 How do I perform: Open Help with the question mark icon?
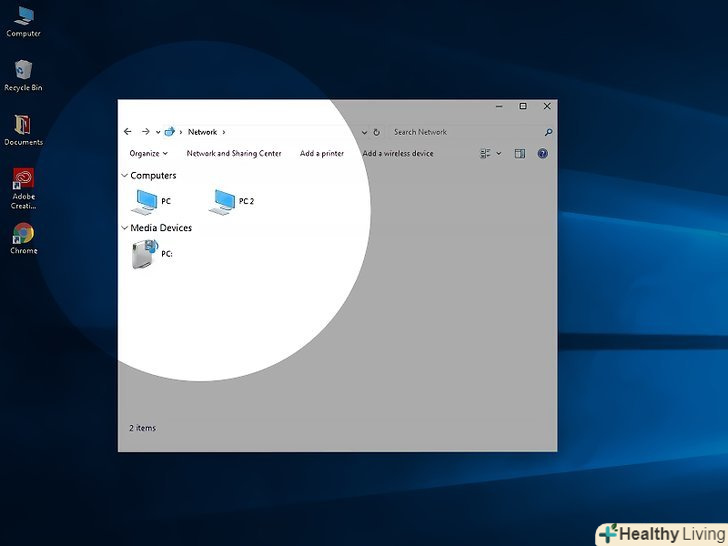coord(542,154)
